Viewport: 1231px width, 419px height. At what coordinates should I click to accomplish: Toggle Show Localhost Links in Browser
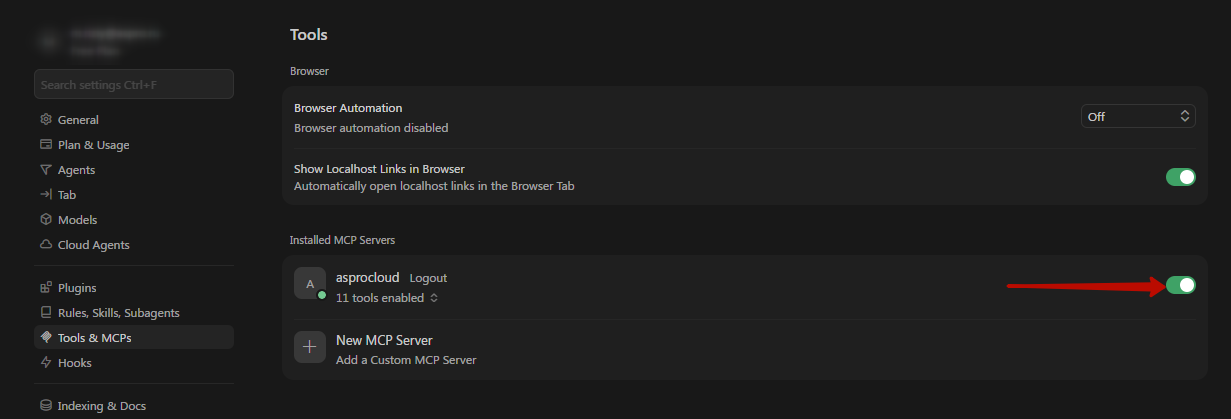pos(1180,177)
